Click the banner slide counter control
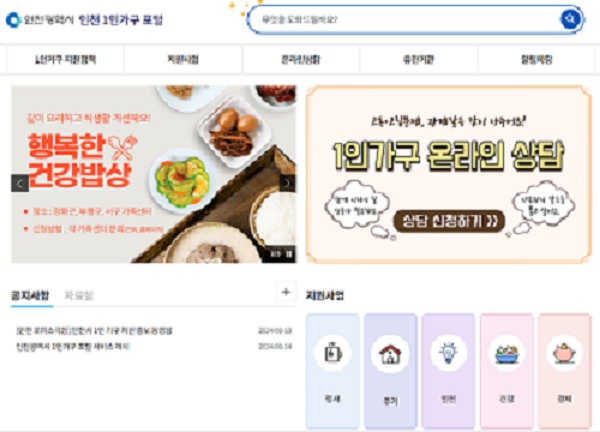Viewport: 600px width, 432px height. coord(282,253)
